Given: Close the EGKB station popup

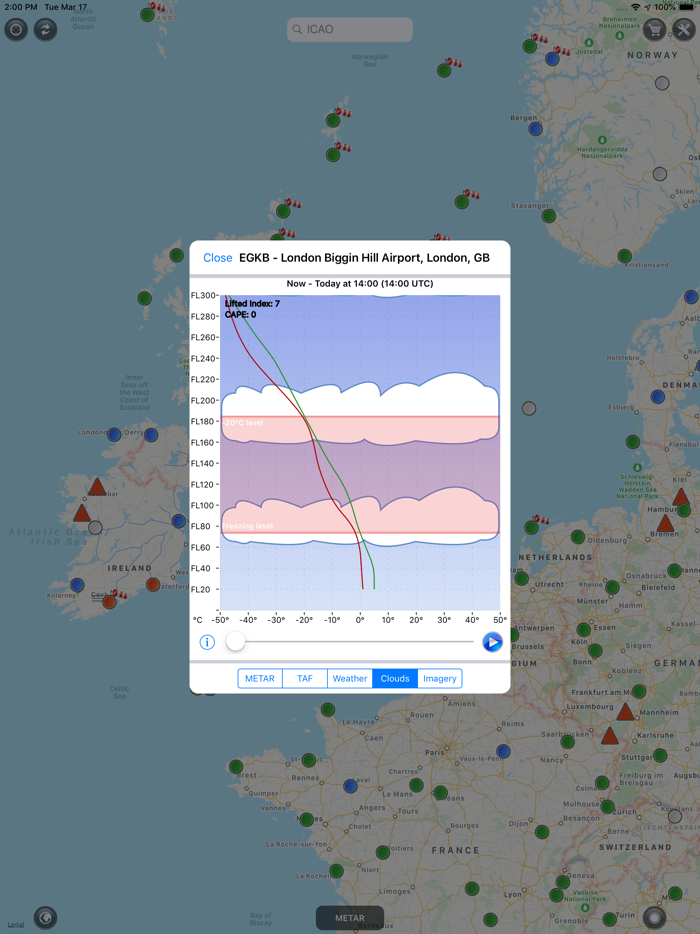Looking at the screenshot, I should 217,258.
